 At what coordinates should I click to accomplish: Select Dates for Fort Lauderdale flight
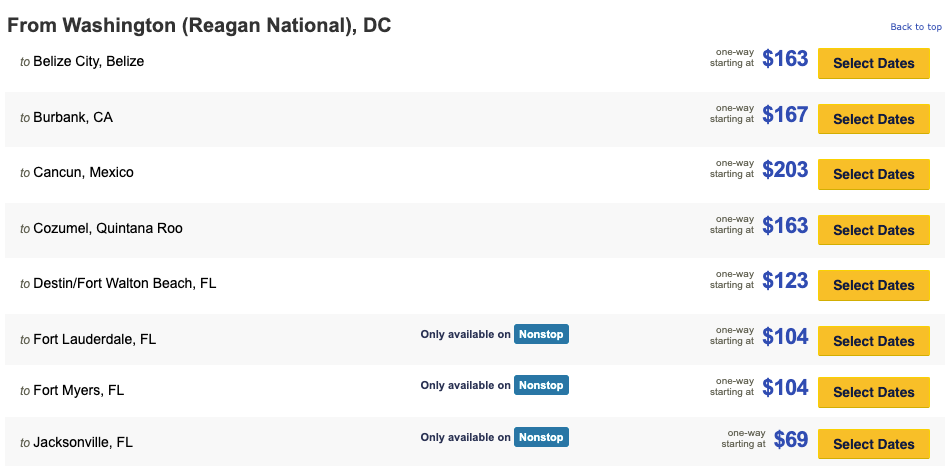[873, 341]
